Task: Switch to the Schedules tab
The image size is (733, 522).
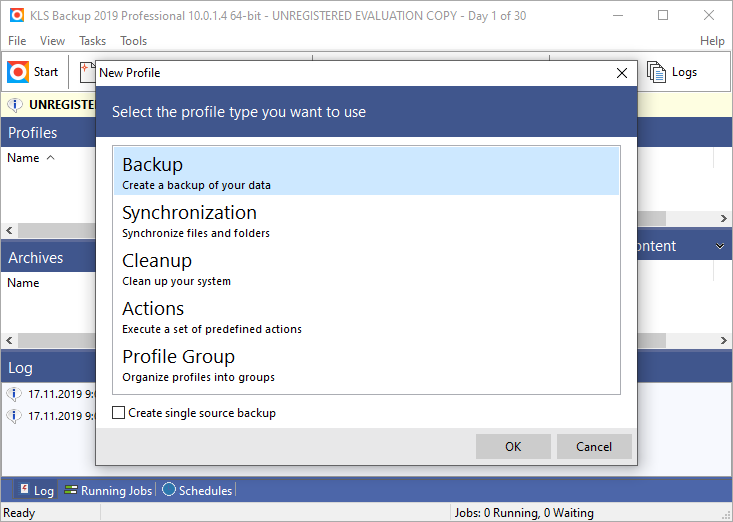Action: pos(197,490)
